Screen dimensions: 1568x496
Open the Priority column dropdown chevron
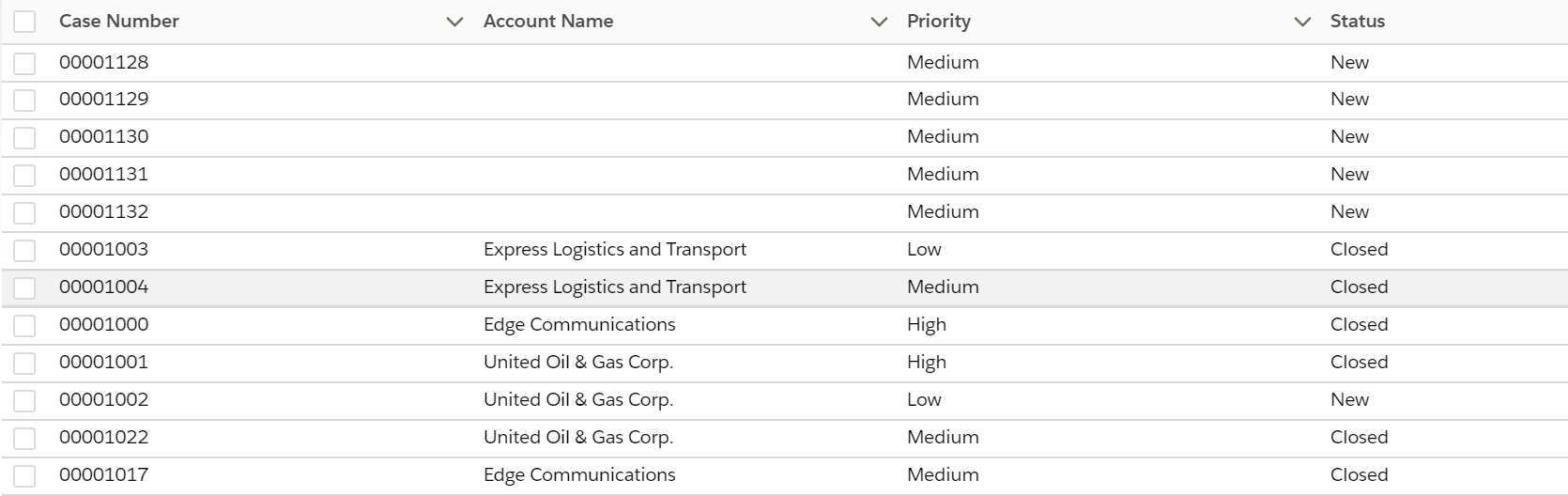(x=1302, y=22)
